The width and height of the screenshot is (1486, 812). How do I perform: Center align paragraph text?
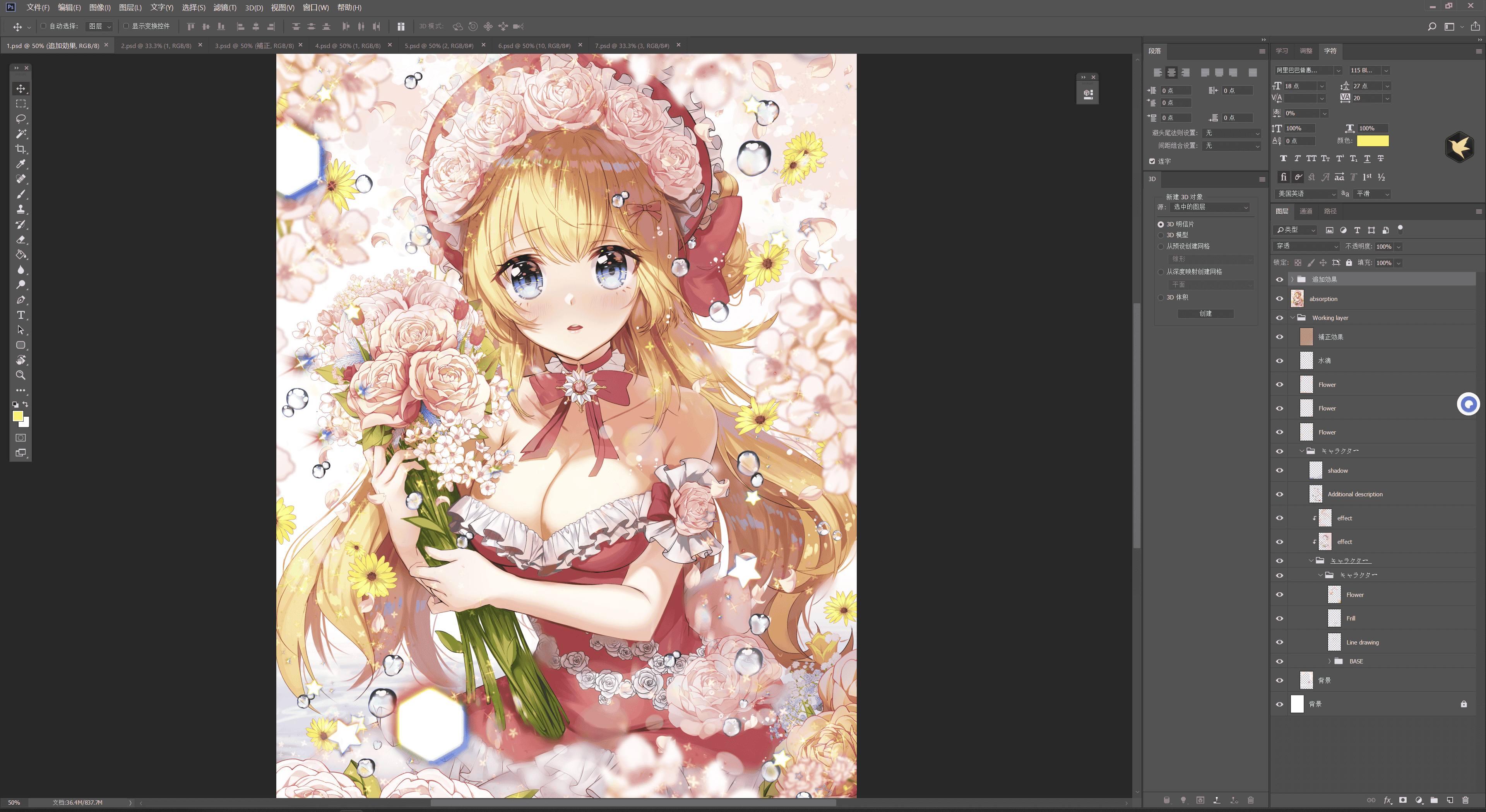point(1171,73)
